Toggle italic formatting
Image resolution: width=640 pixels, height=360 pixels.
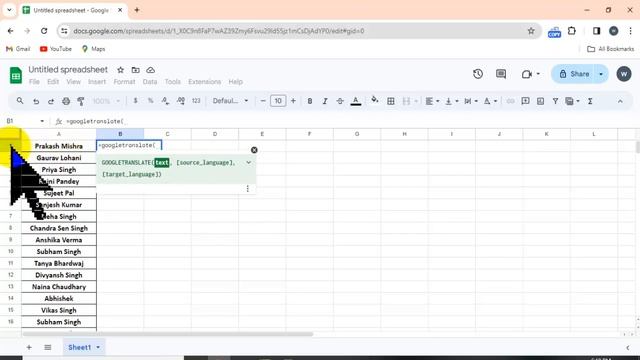point(325,101)
